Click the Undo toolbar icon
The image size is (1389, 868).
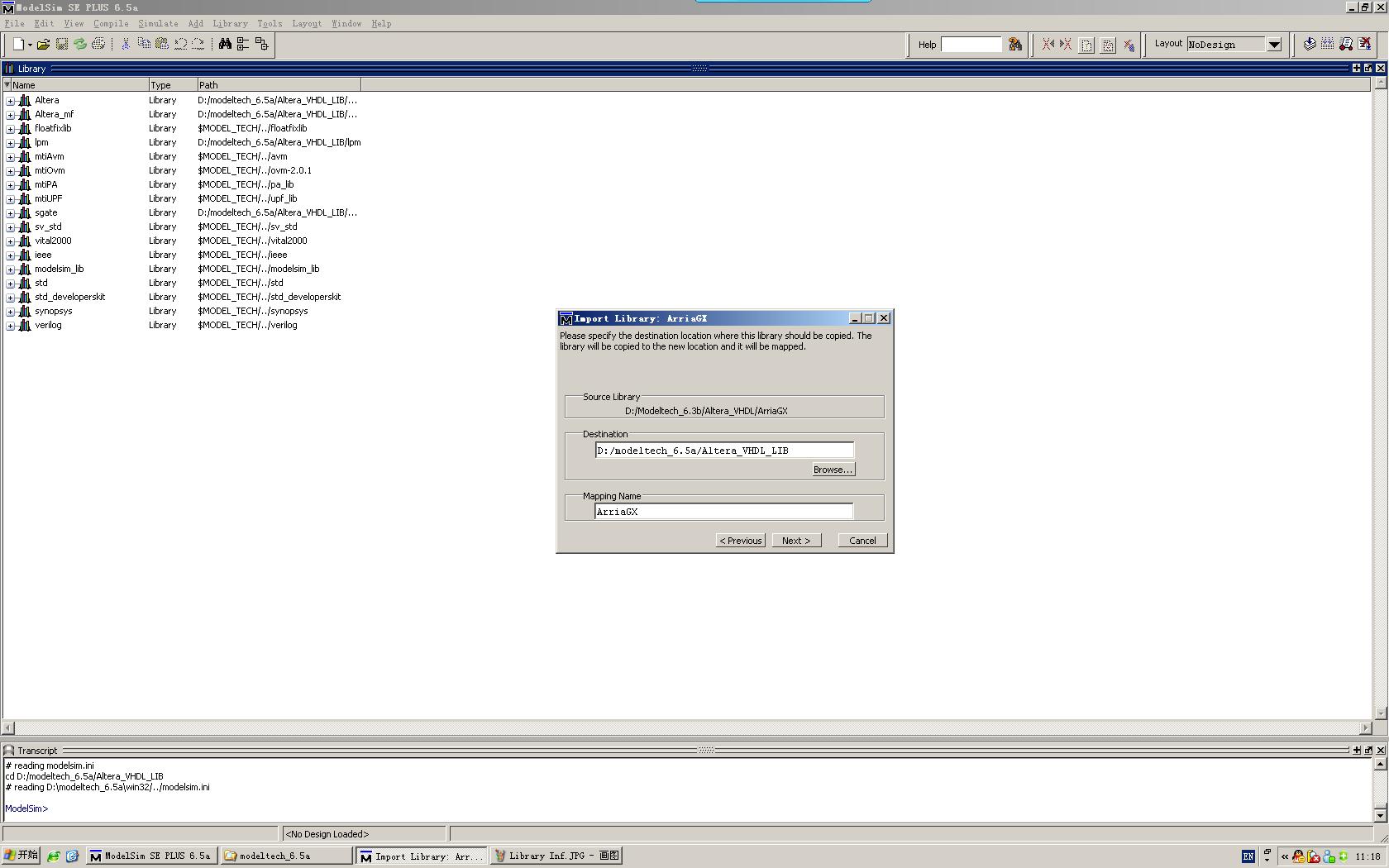click(180, 44)
